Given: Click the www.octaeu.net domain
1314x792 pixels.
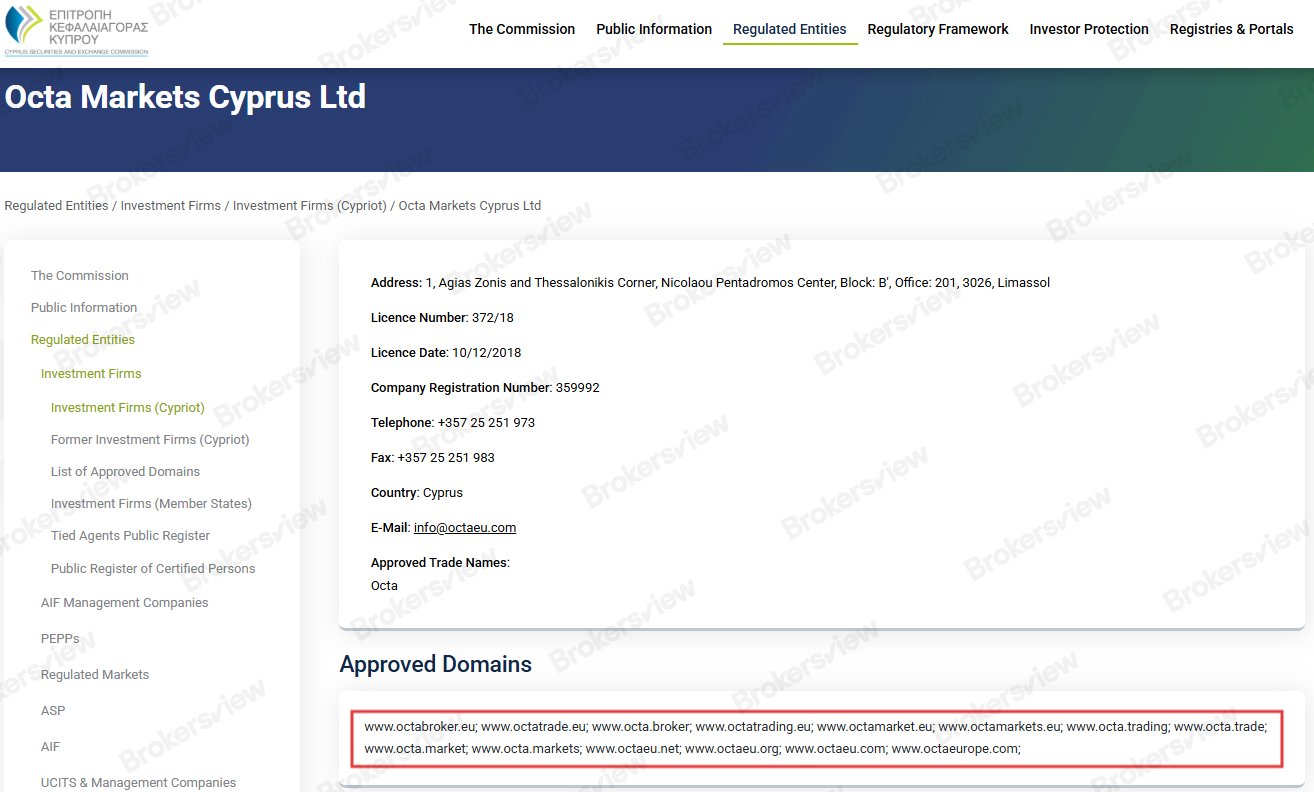Looking at the screenshot, I should pyautogui.click(x=634, y=749).
